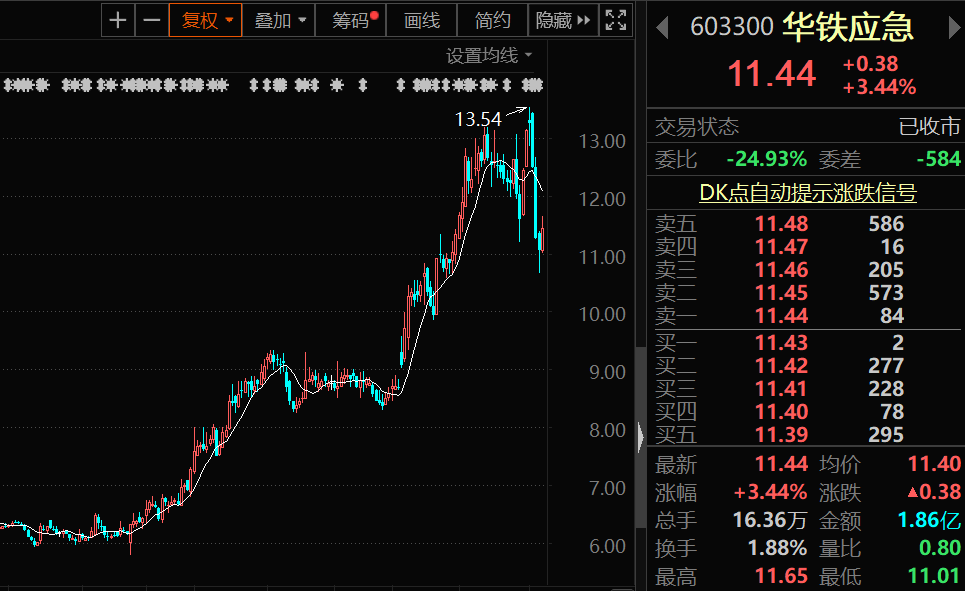This screenshot has width=965, height=591.
Task: Click the 卖一 price 11.44
Action: tap(781, 316)
